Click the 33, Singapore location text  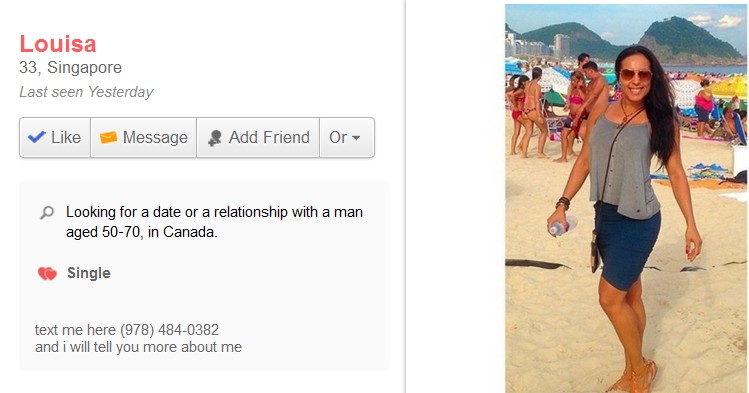[71, 67]
